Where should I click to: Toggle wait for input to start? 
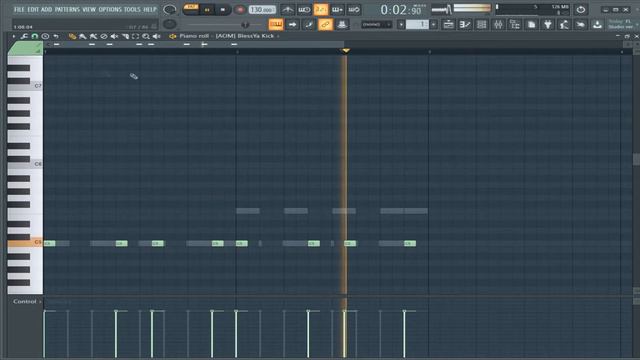304,9
